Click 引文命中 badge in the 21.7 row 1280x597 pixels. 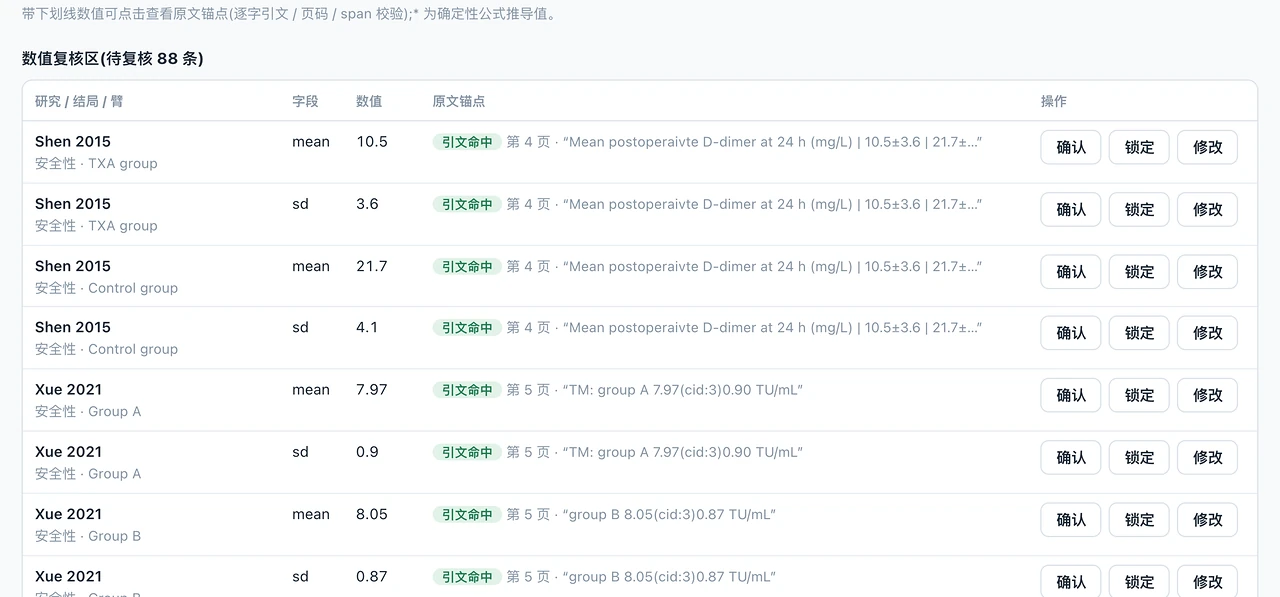(467, 266)
